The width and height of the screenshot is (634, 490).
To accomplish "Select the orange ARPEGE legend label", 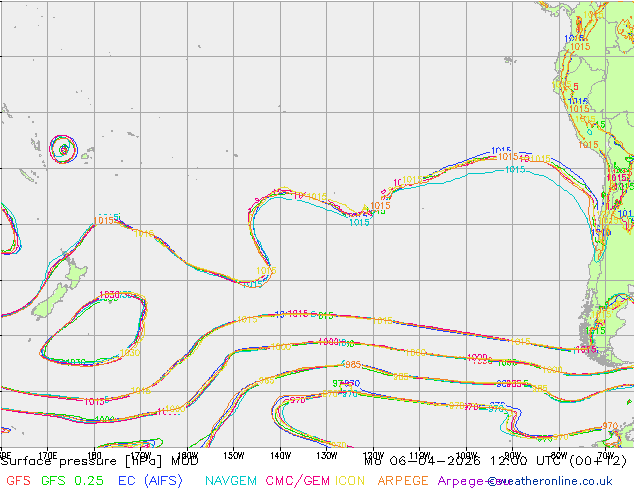I will point(403,481).
